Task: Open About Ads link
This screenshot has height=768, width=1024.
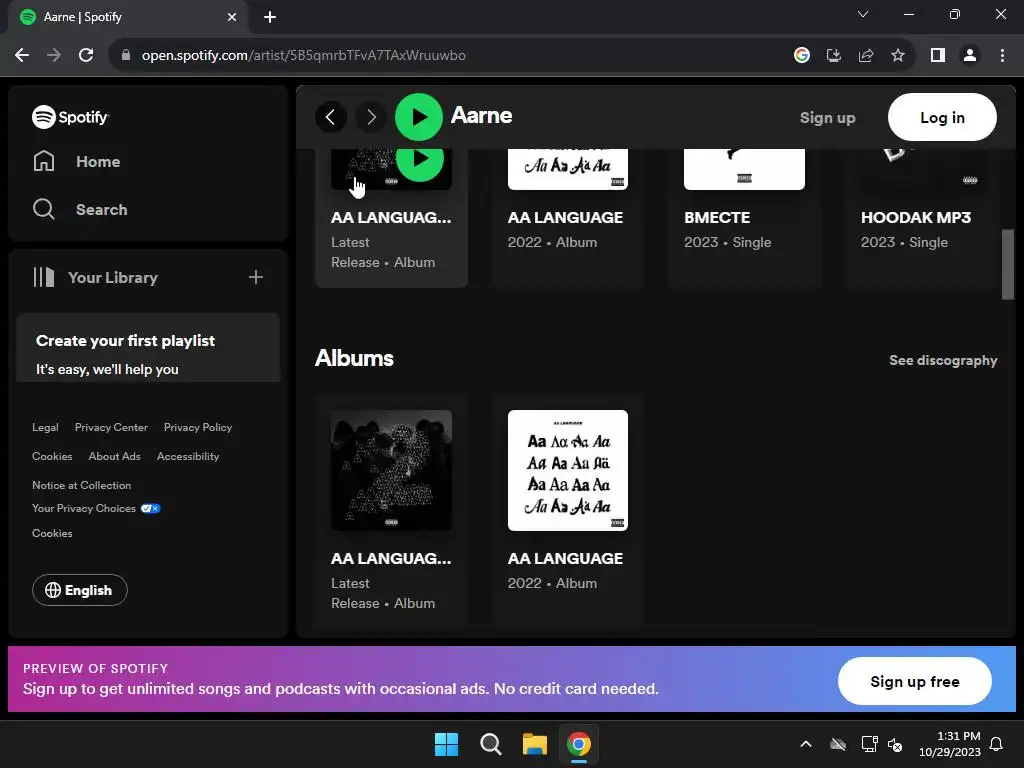Action: 114,456
